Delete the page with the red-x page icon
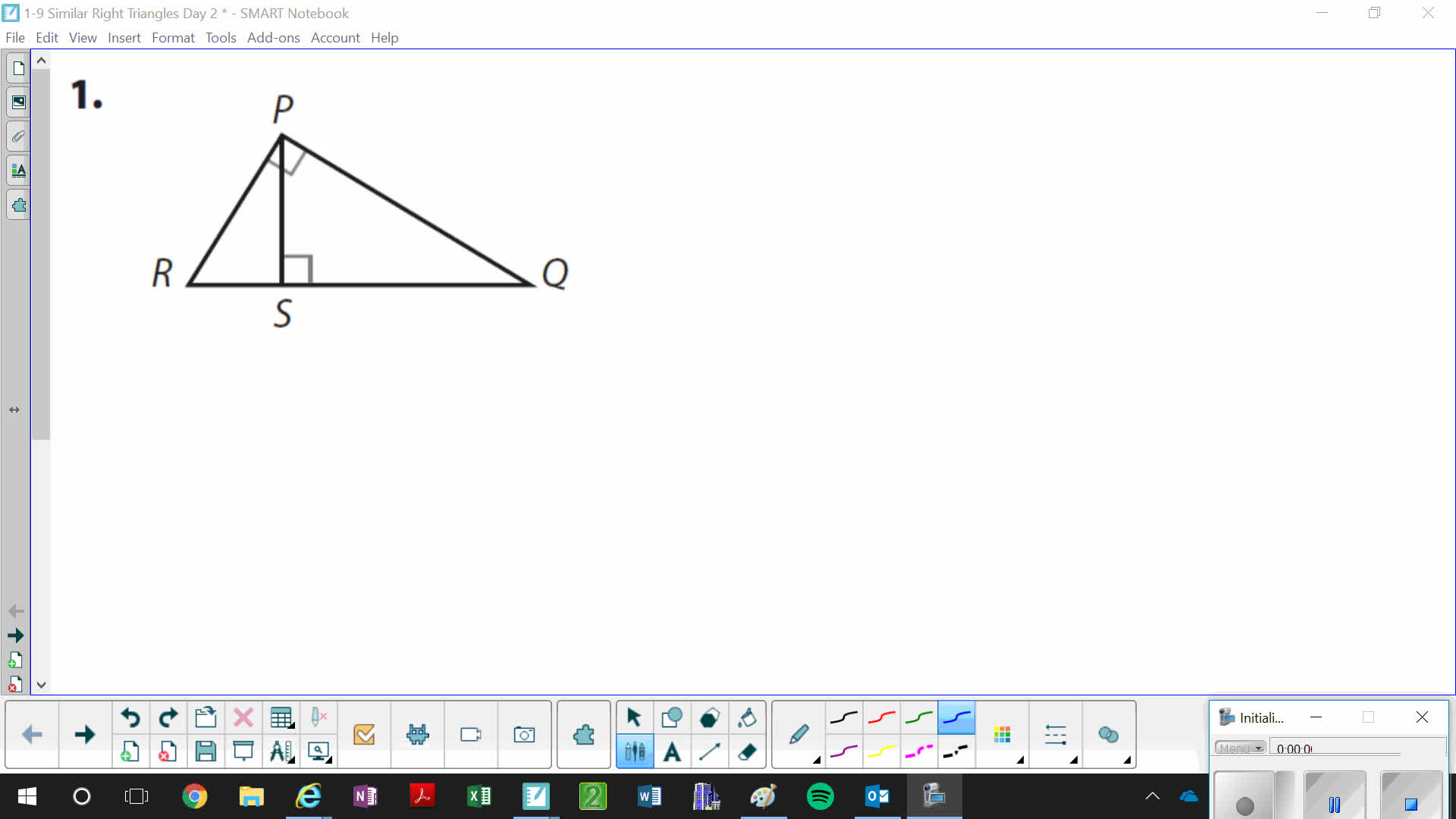This screenshot has width=1456, height=819. click(x=168, y=752)
